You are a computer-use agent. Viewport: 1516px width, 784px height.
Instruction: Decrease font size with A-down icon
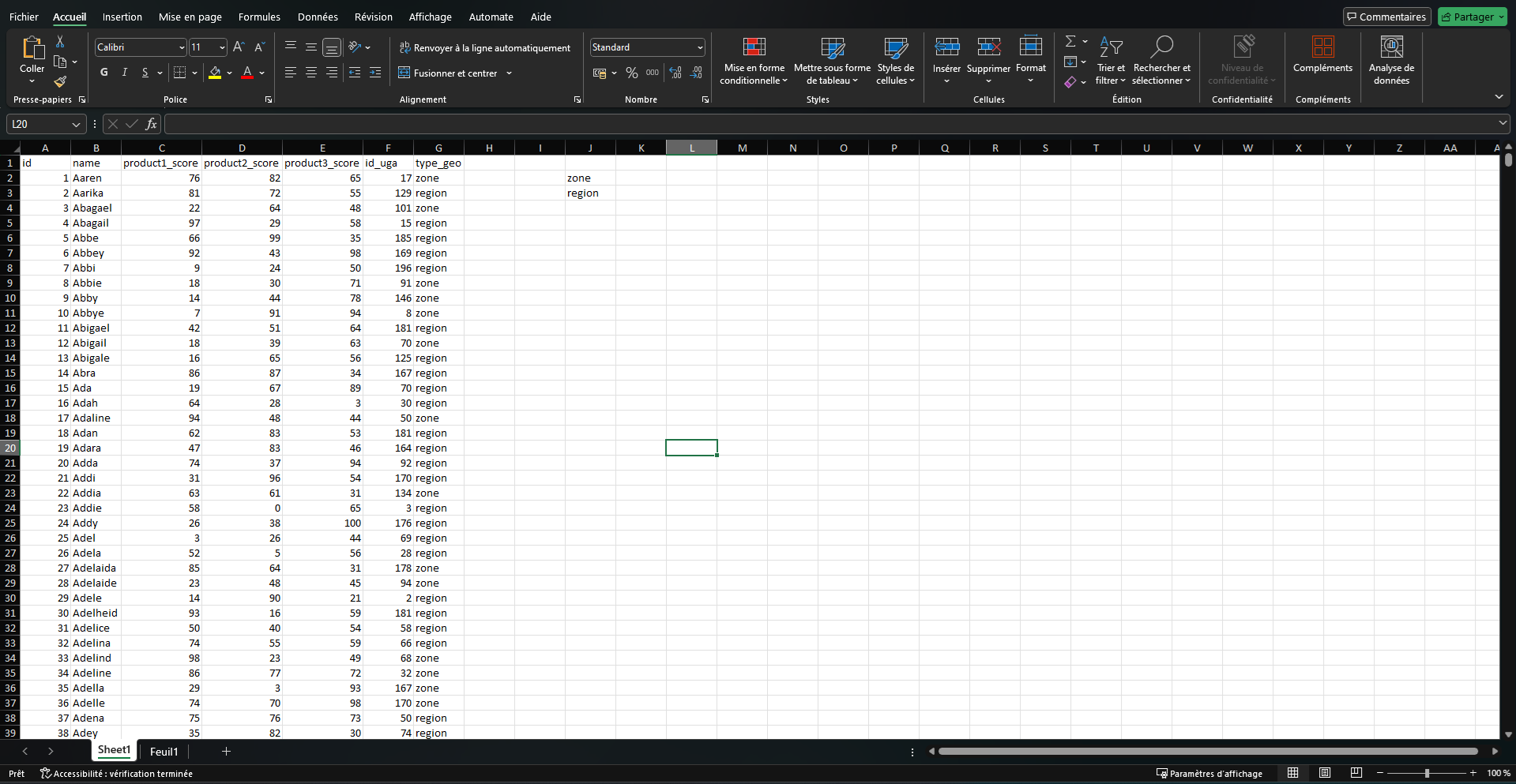click(259, 47)
